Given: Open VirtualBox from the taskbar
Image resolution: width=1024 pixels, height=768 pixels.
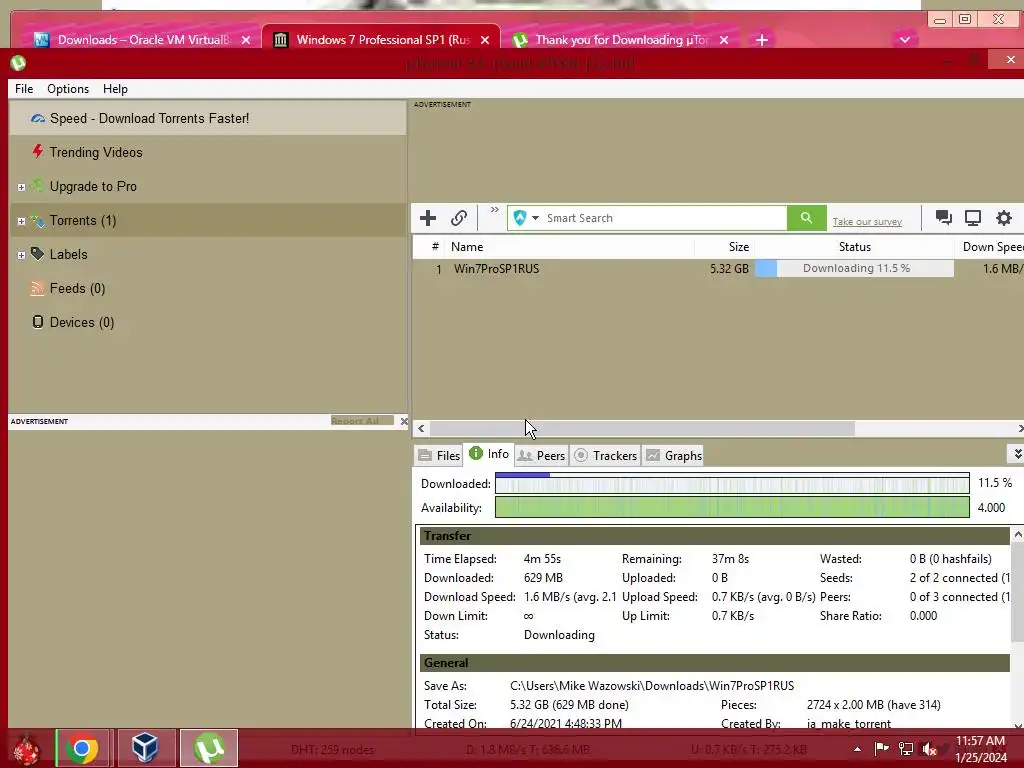Looking at the screenshot, I should (x=145, y=748).
